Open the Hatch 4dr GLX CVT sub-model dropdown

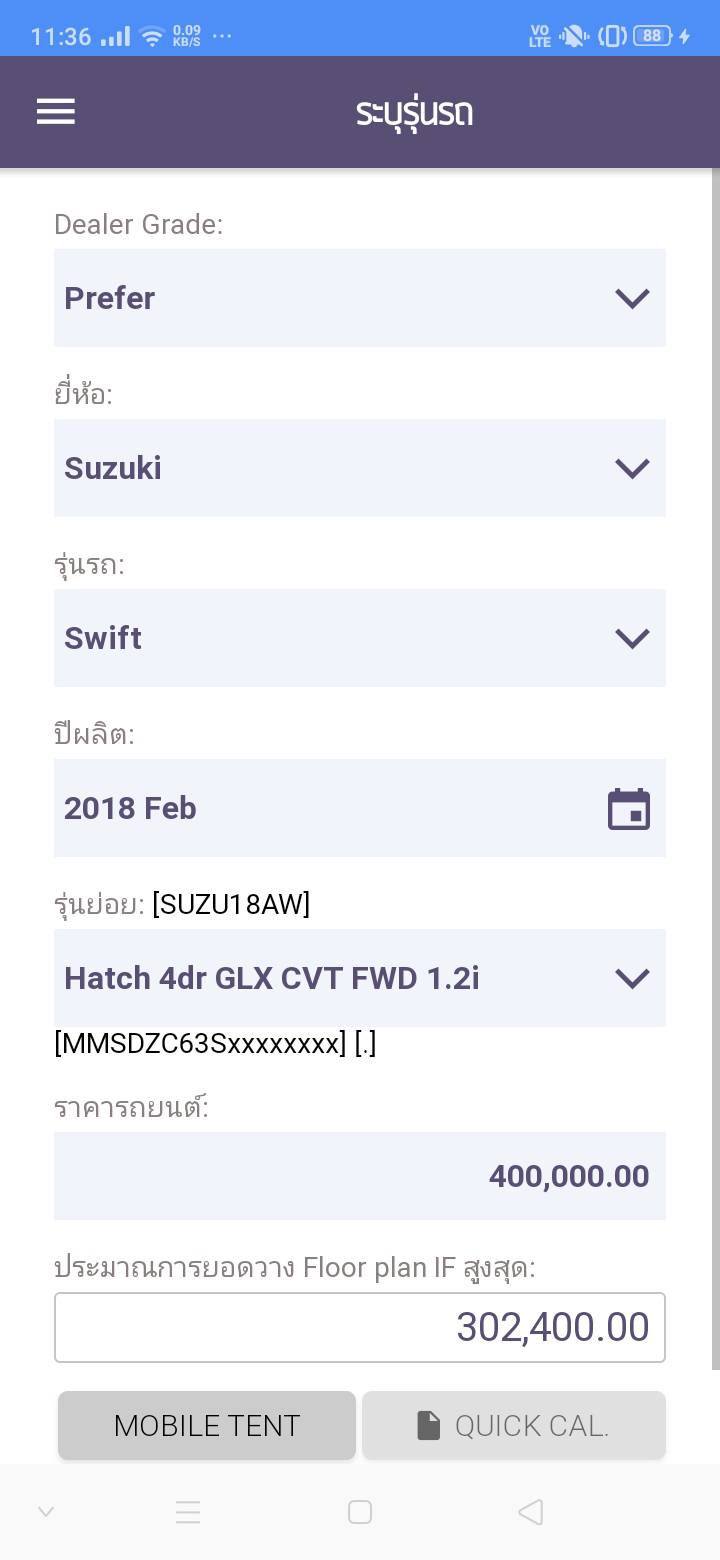click(359, 978)
